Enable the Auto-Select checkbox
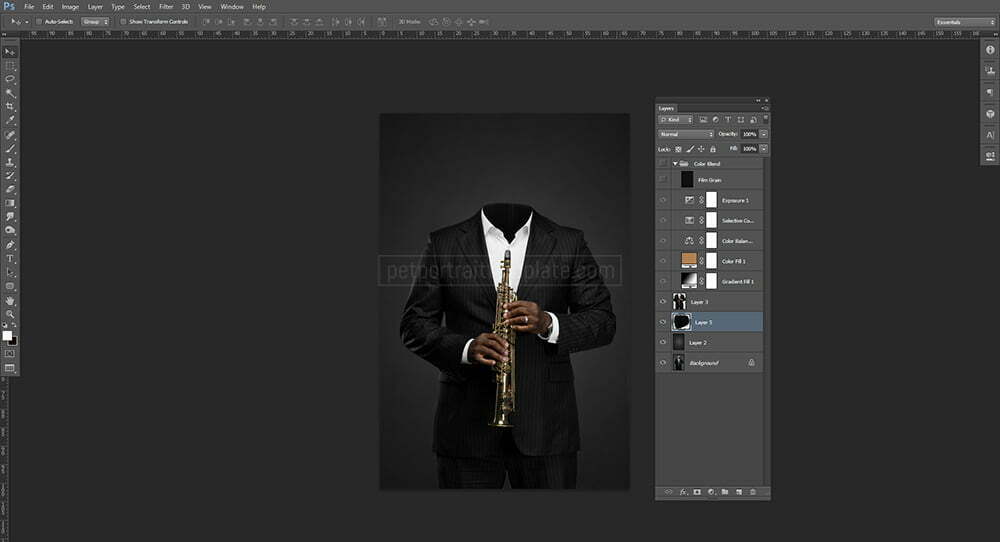1000x542 pixels. (38, 21)
